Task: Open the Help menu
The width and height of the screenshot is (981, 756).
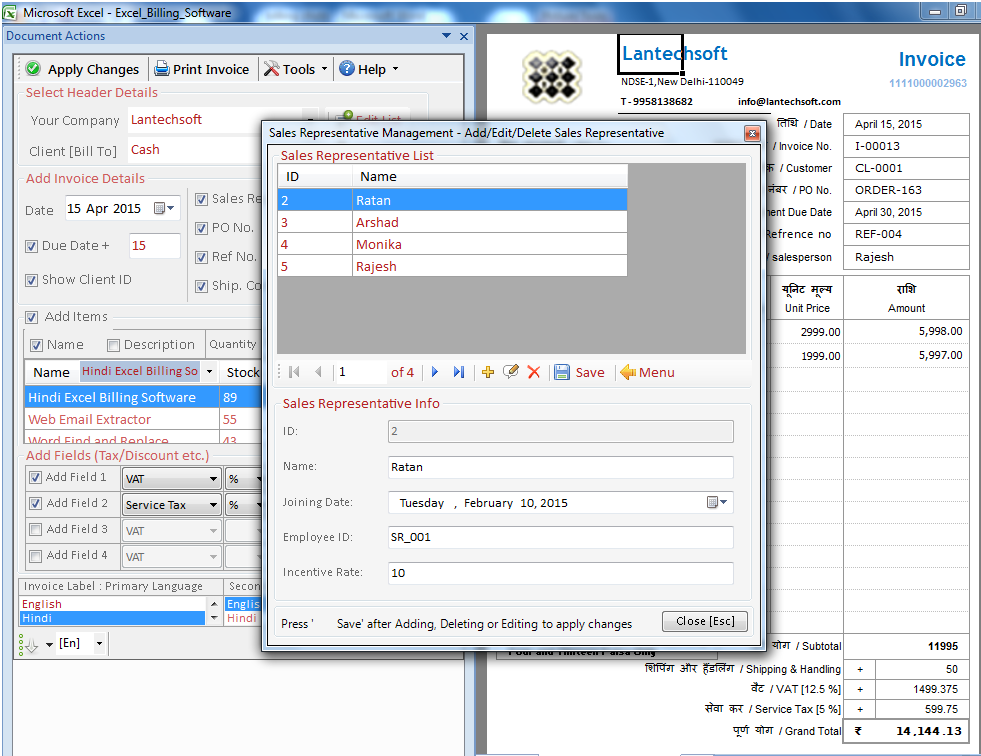Action: (x=369, y=69)
